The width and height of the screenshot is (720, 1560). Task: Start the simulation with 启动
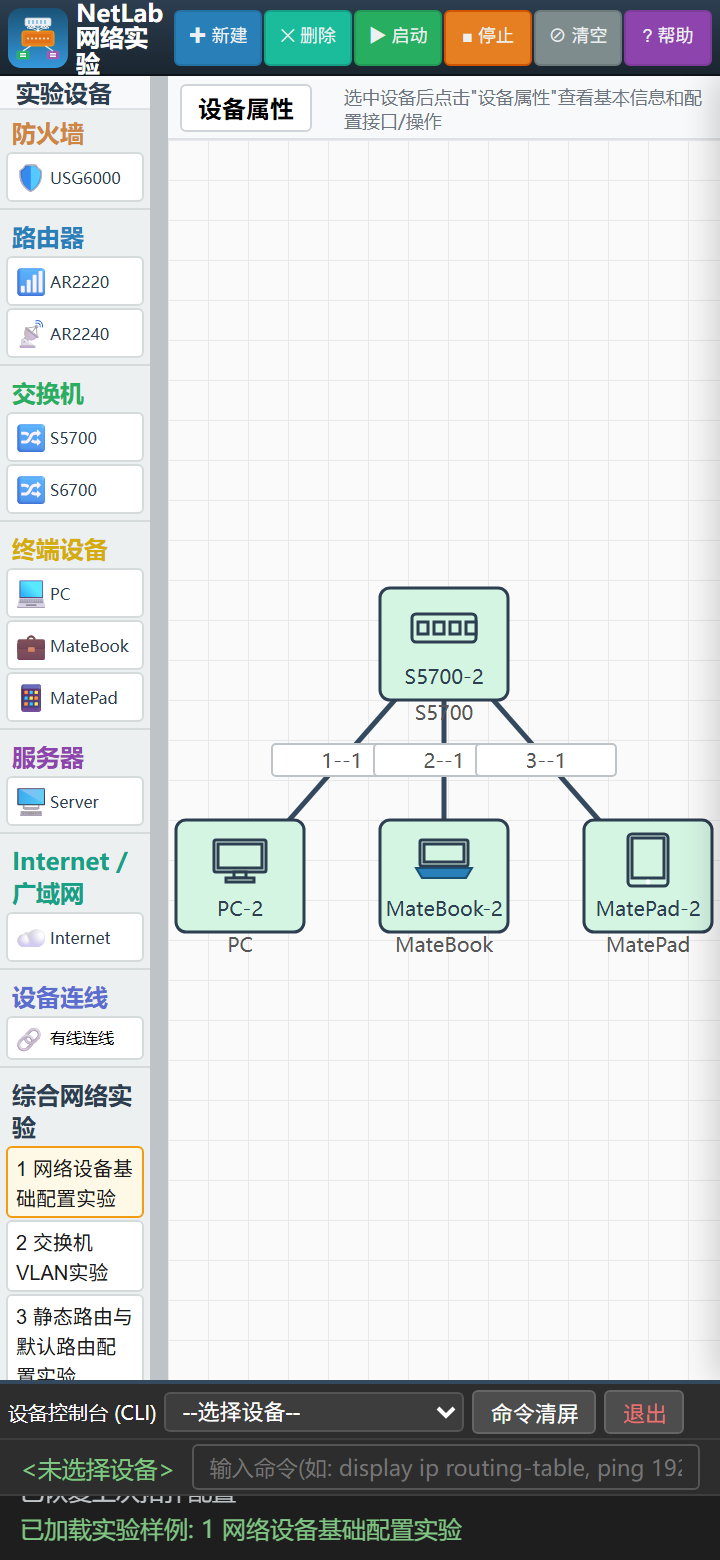[x=398, y=37]
